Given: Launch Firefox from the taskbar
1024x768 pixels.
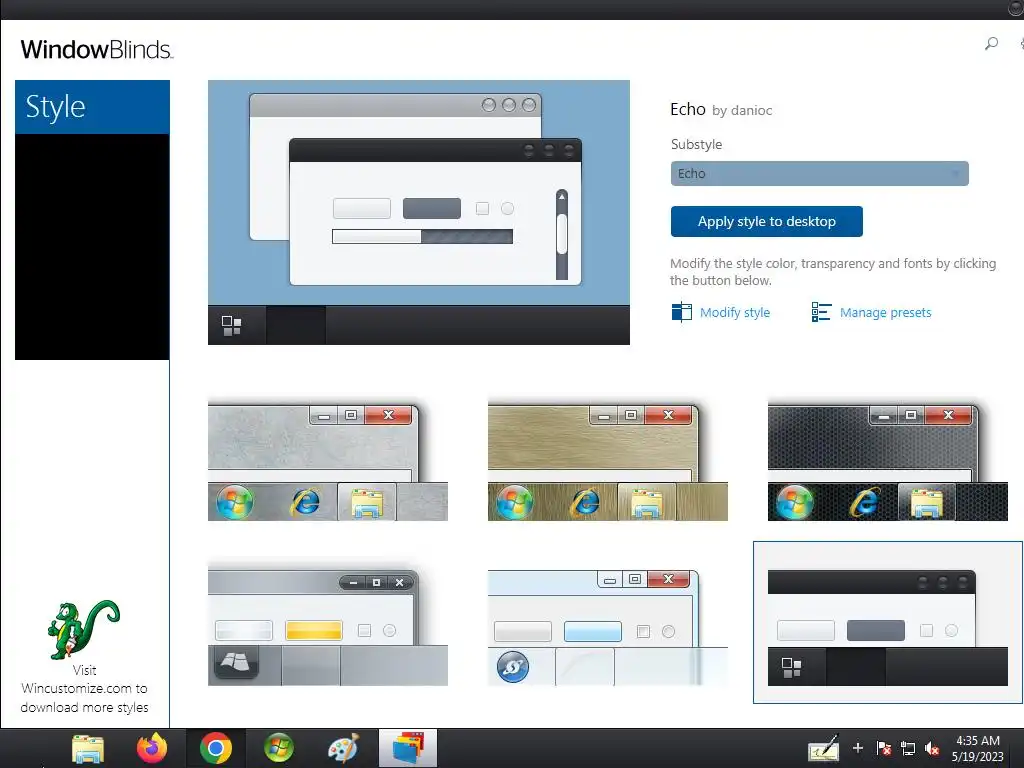Looking at the screenshot, I should (x=152, y=748).
